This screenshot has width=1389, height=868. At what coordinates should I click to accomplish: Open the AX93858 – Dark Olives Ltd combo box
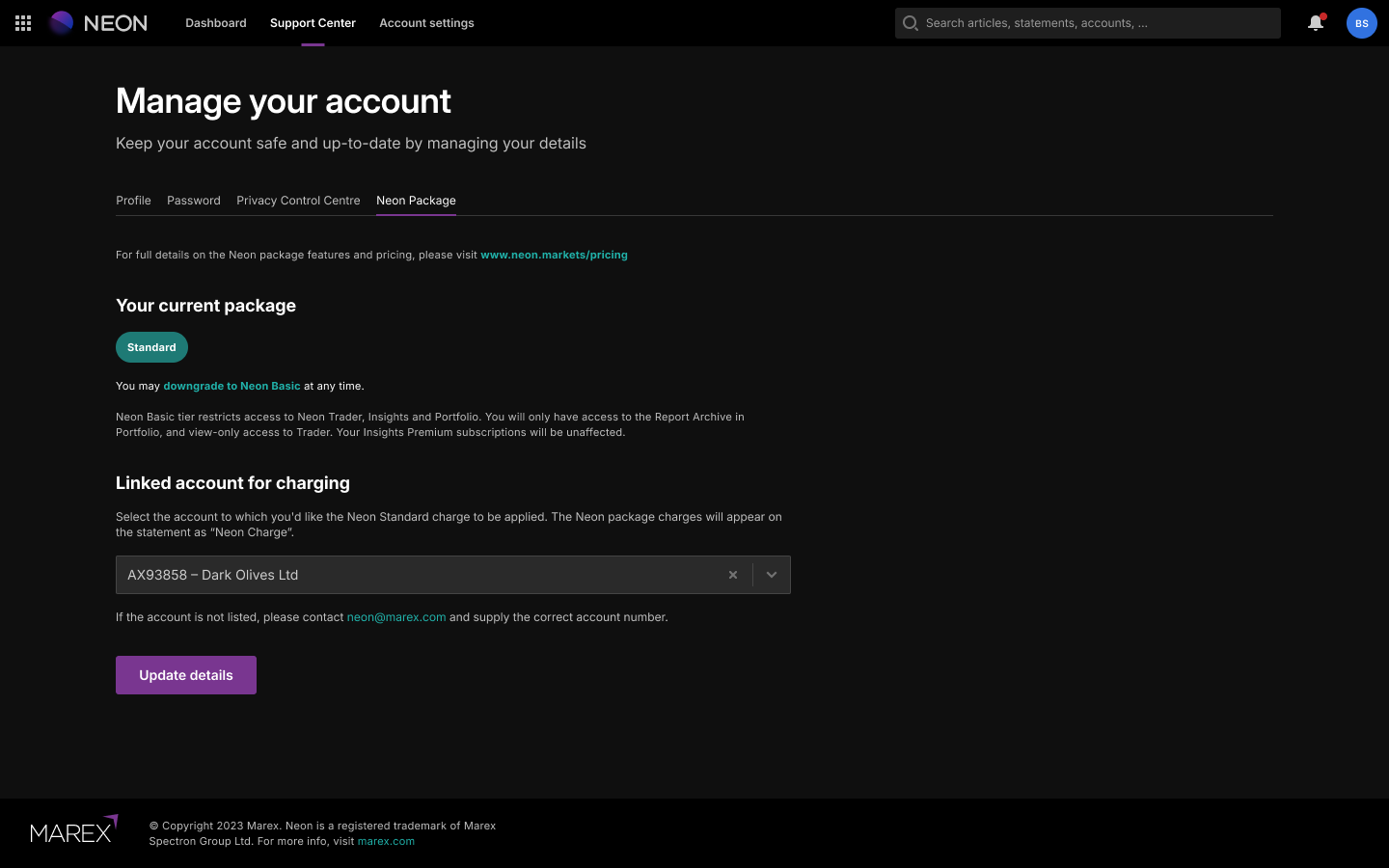[453, 575]
